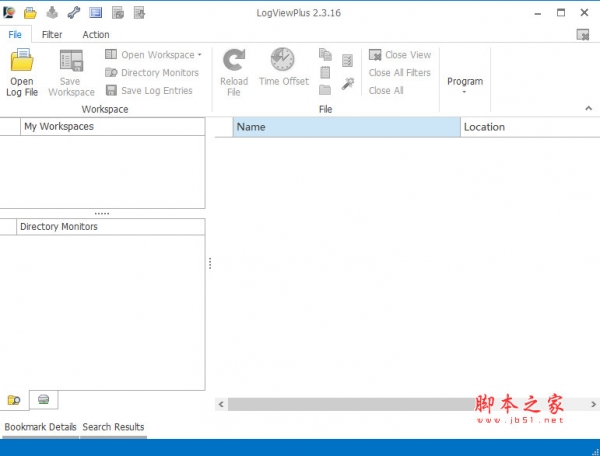600x456 pixels.
Task: Click the horizontal scrollbar thumb
Action: pyautogui.click(x=351, y=404)
